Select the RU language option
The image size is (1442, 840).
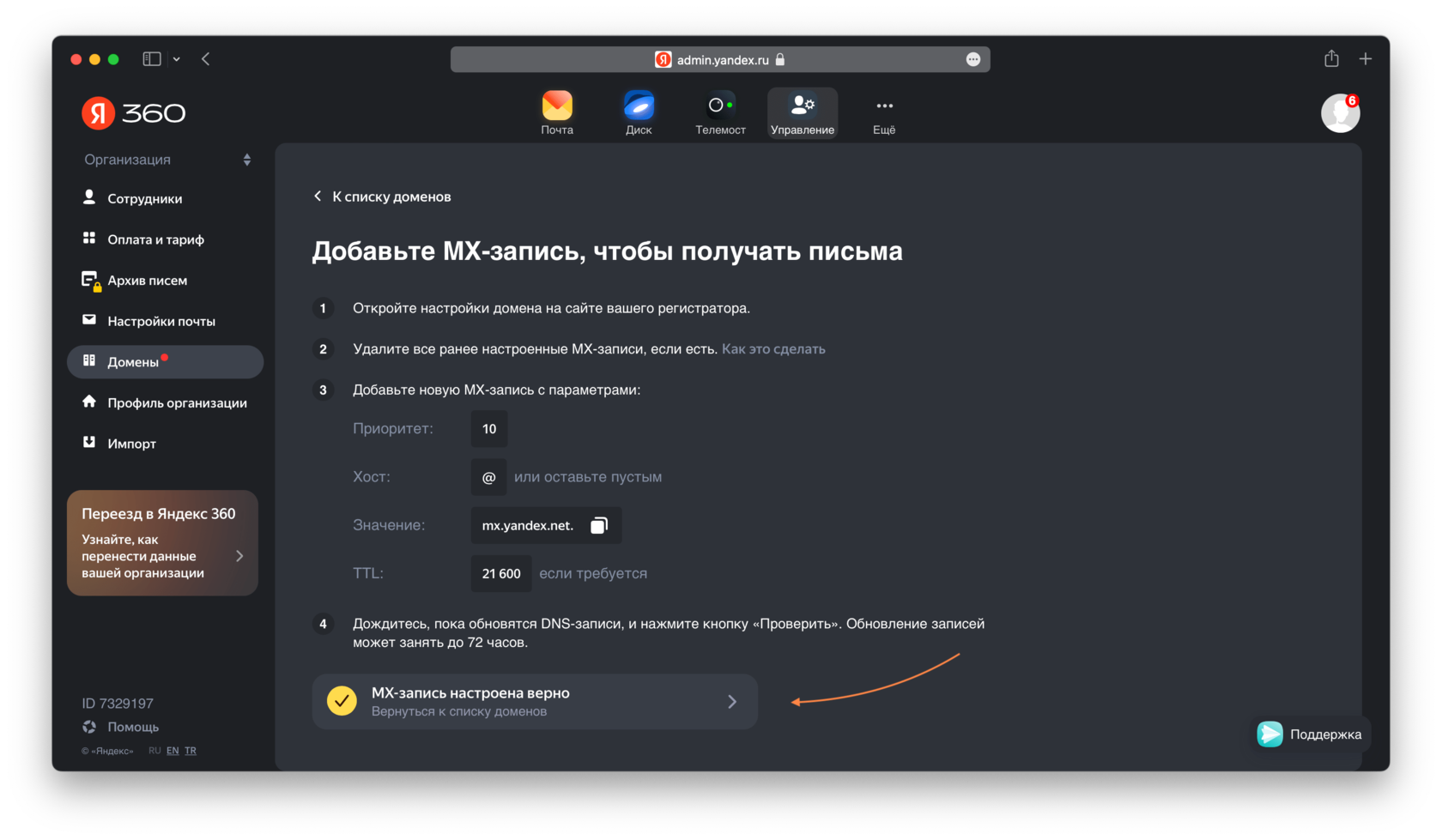(154, 751)
